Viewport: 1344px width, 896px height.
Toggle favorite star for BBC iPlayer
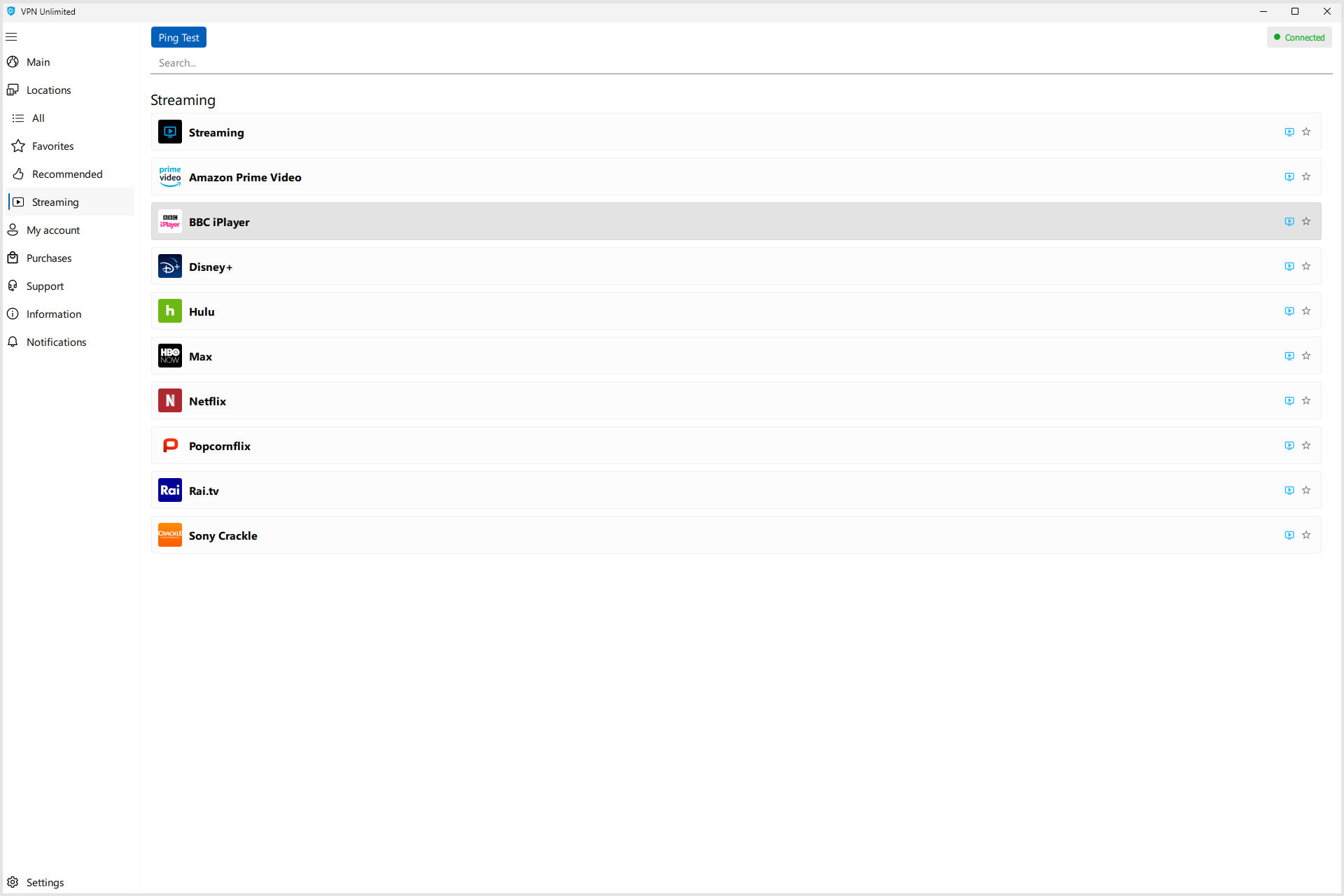pyautogui.click(x=1307, y=221)
